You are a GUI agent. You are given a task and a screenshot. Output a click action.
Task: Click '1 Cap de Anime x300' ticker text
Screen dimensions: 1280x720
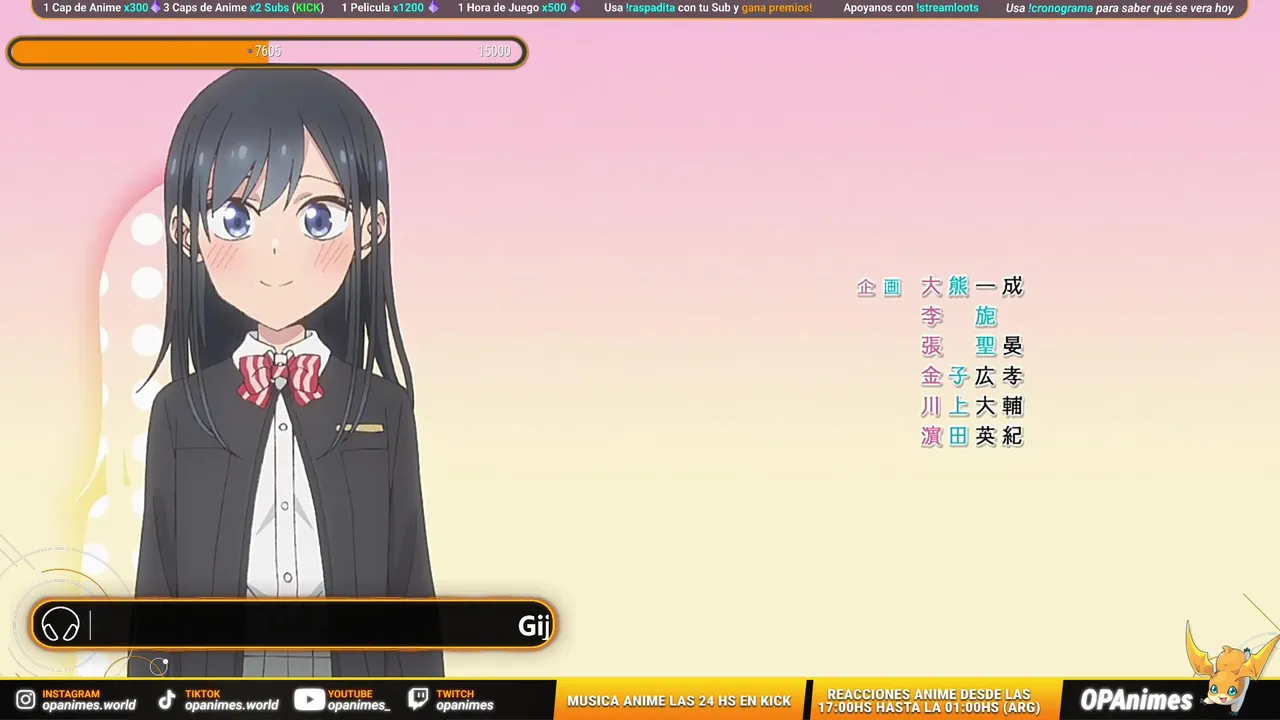point(96,8)
